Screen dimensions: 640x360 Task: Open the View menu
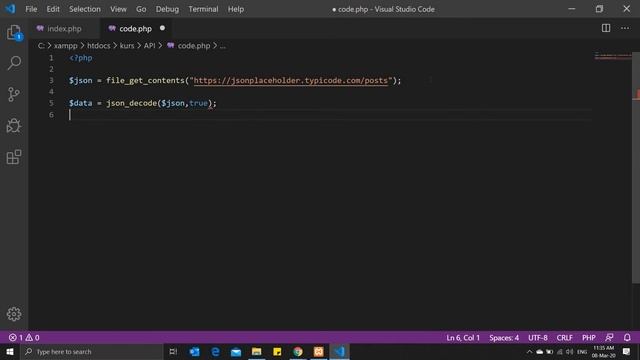[118, 9]
